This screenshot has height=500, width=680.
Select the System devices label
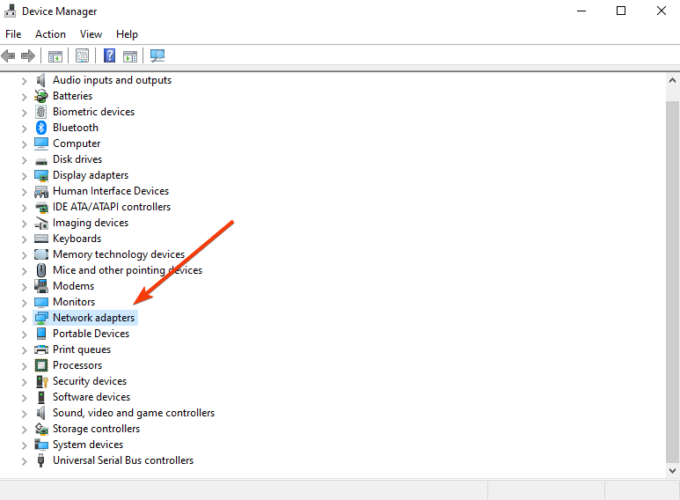(88, 444)
